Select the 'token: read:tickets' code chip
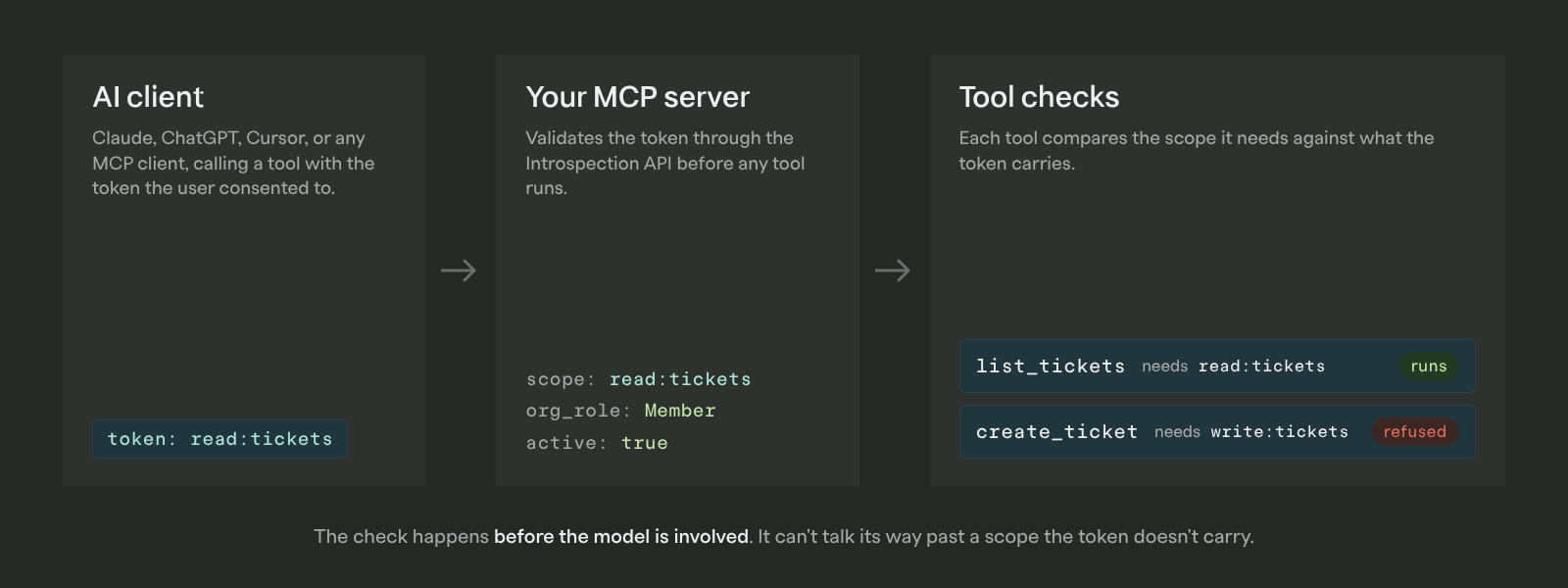1568x588 pixels. [x=220, y=439]
